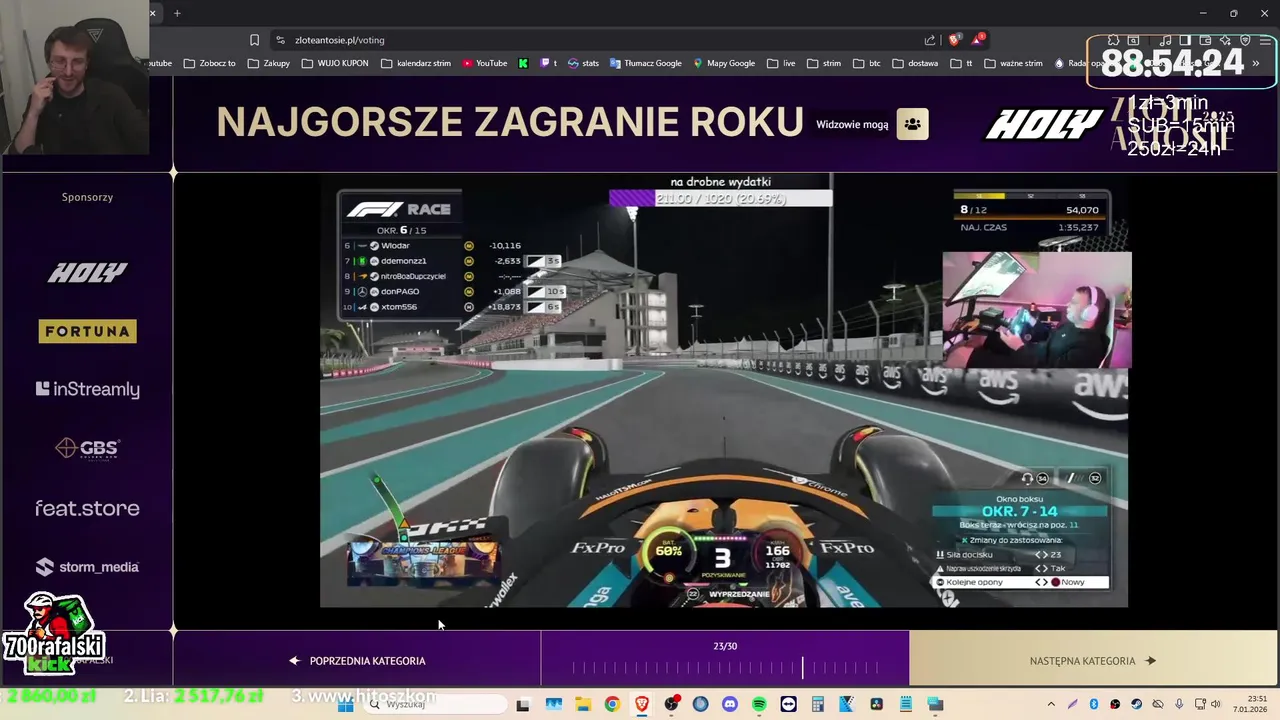Show hidden system tray icons
Screen dimensions: 1280x720
click(x=1051, y=704)
